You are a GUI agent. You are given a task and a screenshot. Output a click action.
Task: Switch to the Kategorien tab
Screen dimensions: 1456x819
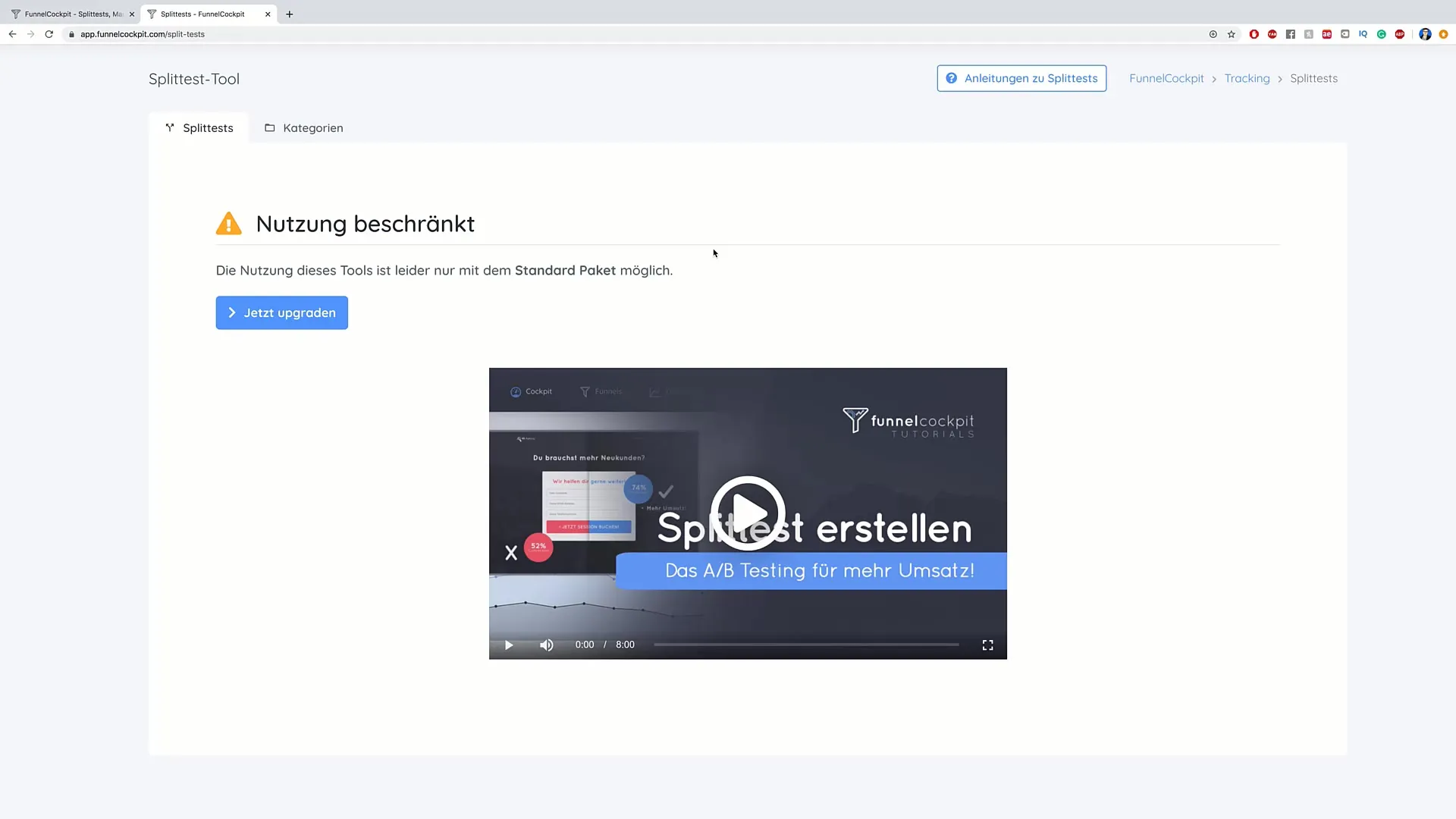(313, 127)
